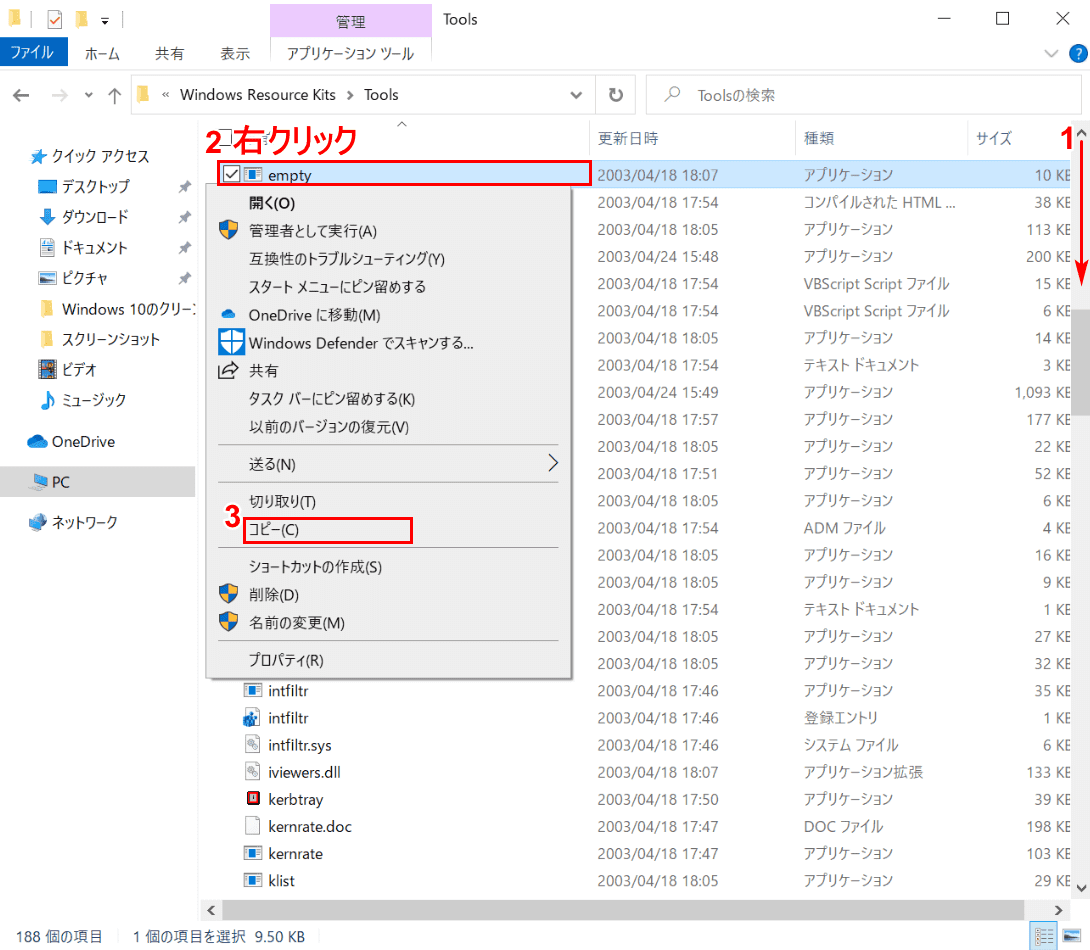The image size is (1090, 950).
Task: Expand the ribbon chevron
Action: pyautogui.click(x=1051, y=54)
